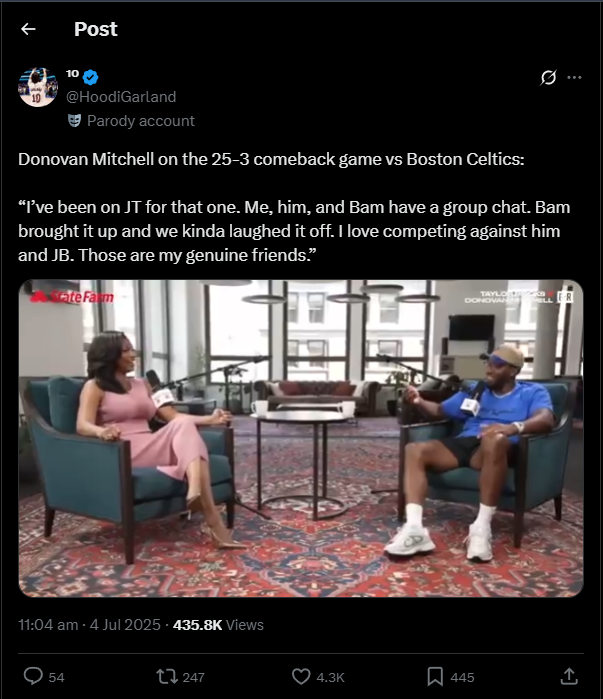Click the Parody account label
This screenshot has height=699, width=603.
(141, 121)
